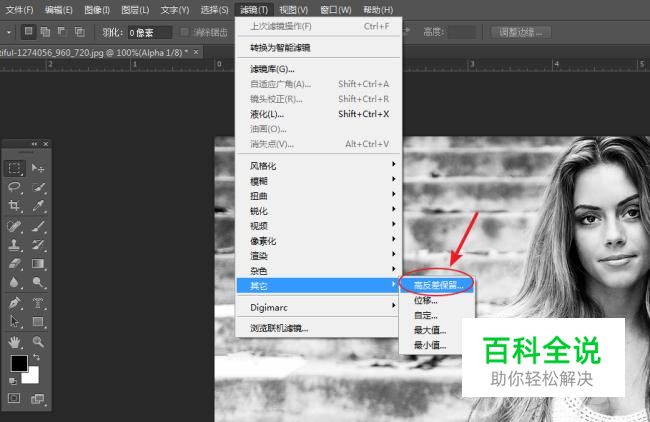Image resolution: width=650 pixels, height=422 pixels.
Task: Select the Healing Brush tool
Action: point(15,226)
